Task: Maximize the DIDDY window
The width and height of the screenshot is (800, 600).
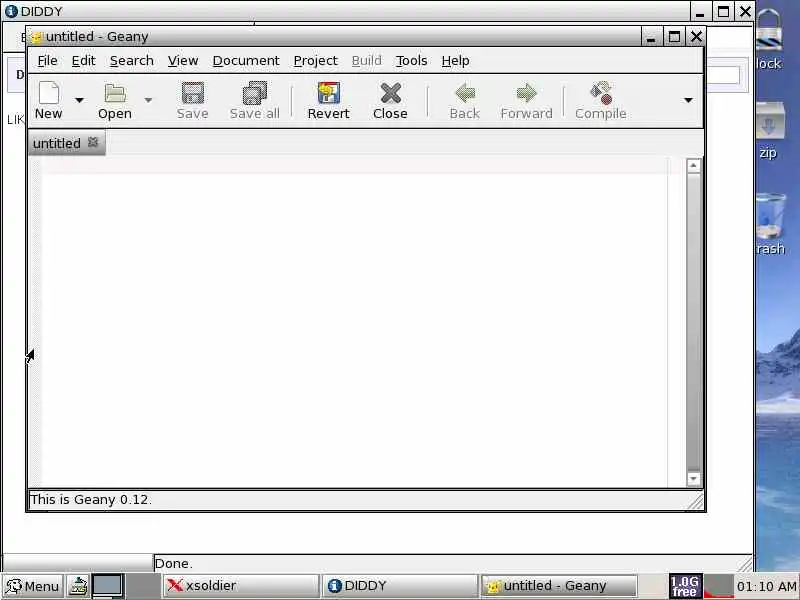Action: [723, 11]
